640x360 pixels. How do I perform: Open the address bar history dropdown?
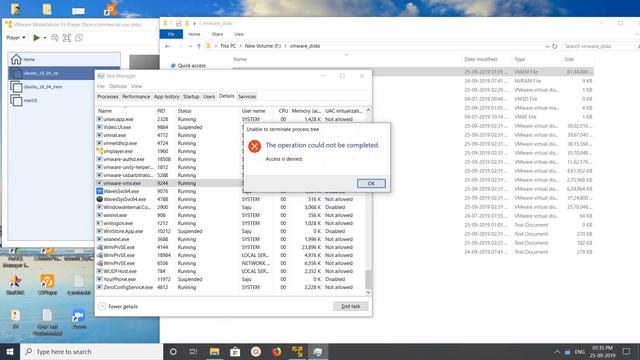(547, 46)
